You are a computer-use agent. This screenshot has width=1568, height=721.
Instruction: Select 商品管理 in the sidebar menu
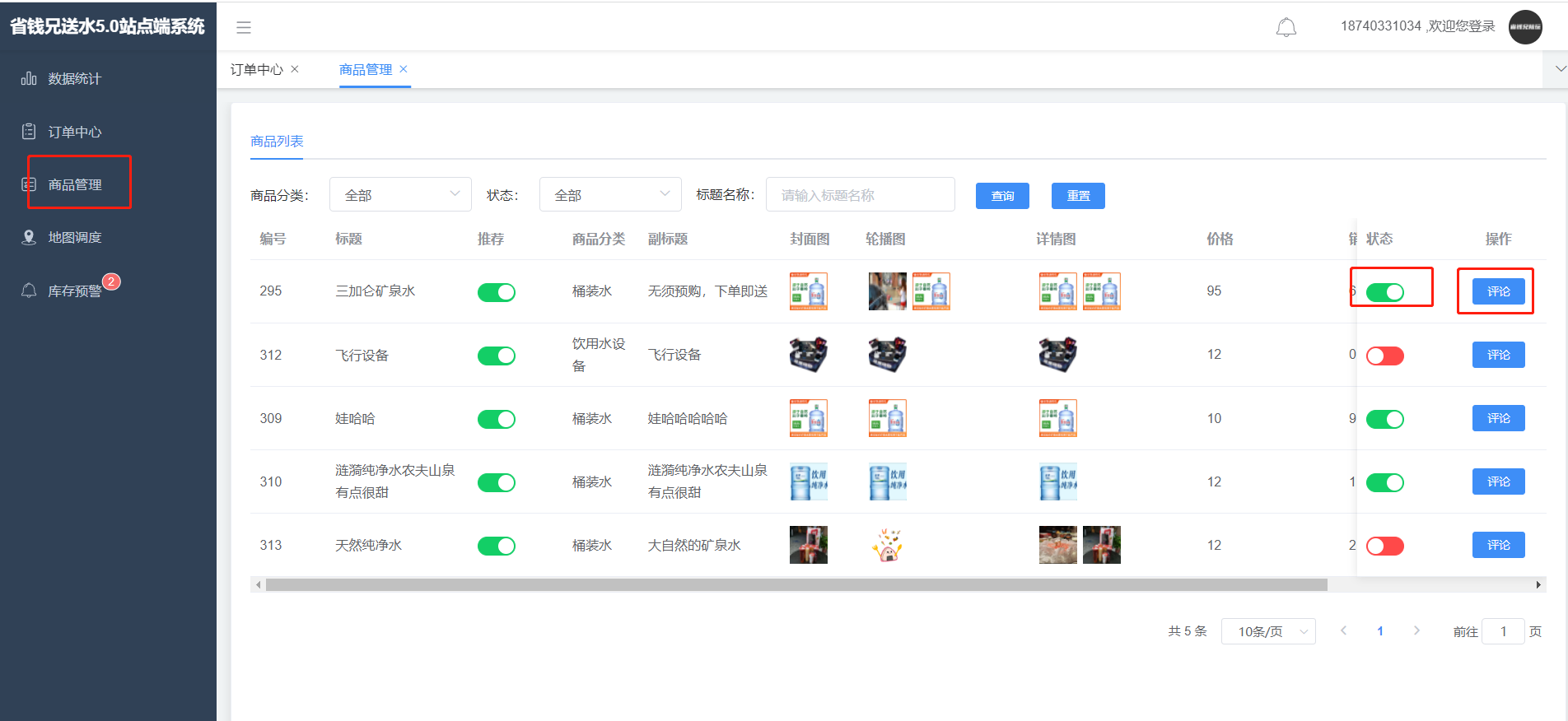[75, 185]
